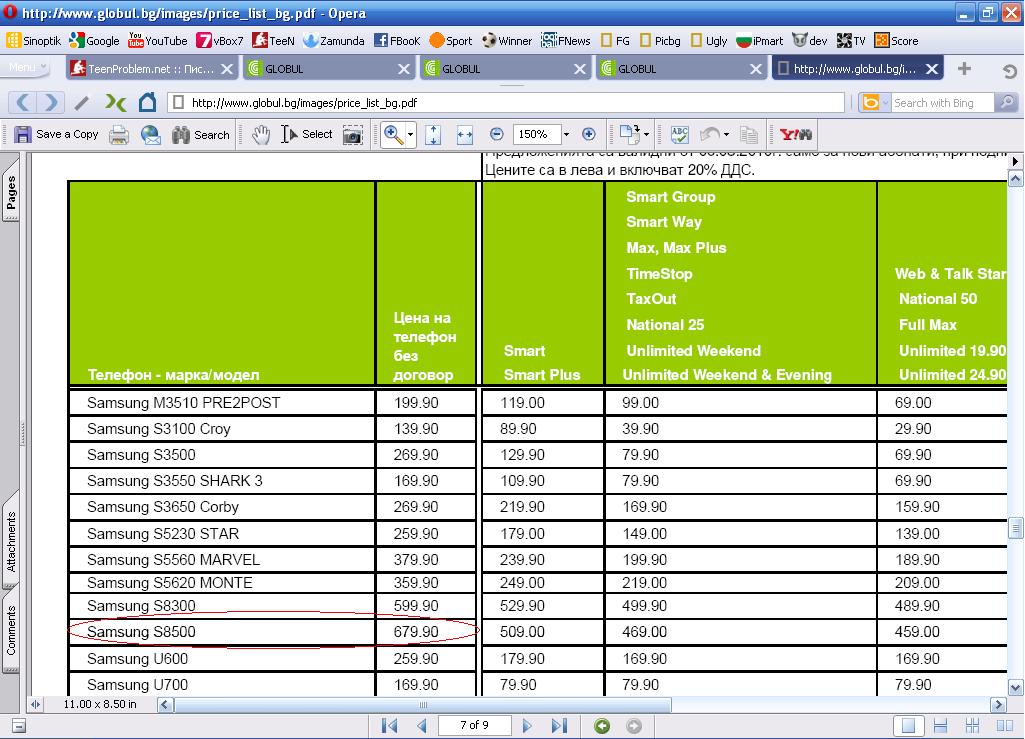Click the pencil edit icon
The height and width of the screenshot is (739, 1025).
click(82, 103)
